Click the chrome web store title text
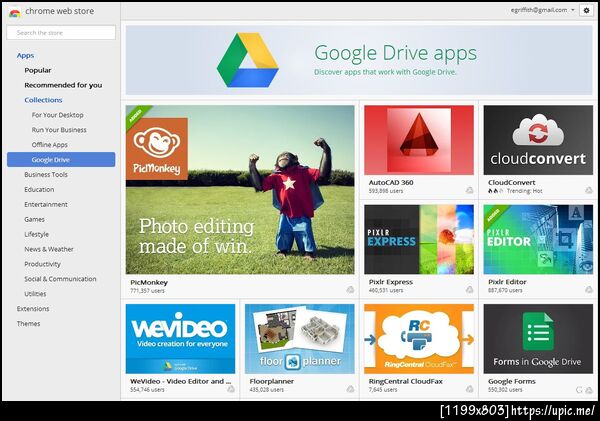Viewport: 600px width, 421px height. pos(60,11)
